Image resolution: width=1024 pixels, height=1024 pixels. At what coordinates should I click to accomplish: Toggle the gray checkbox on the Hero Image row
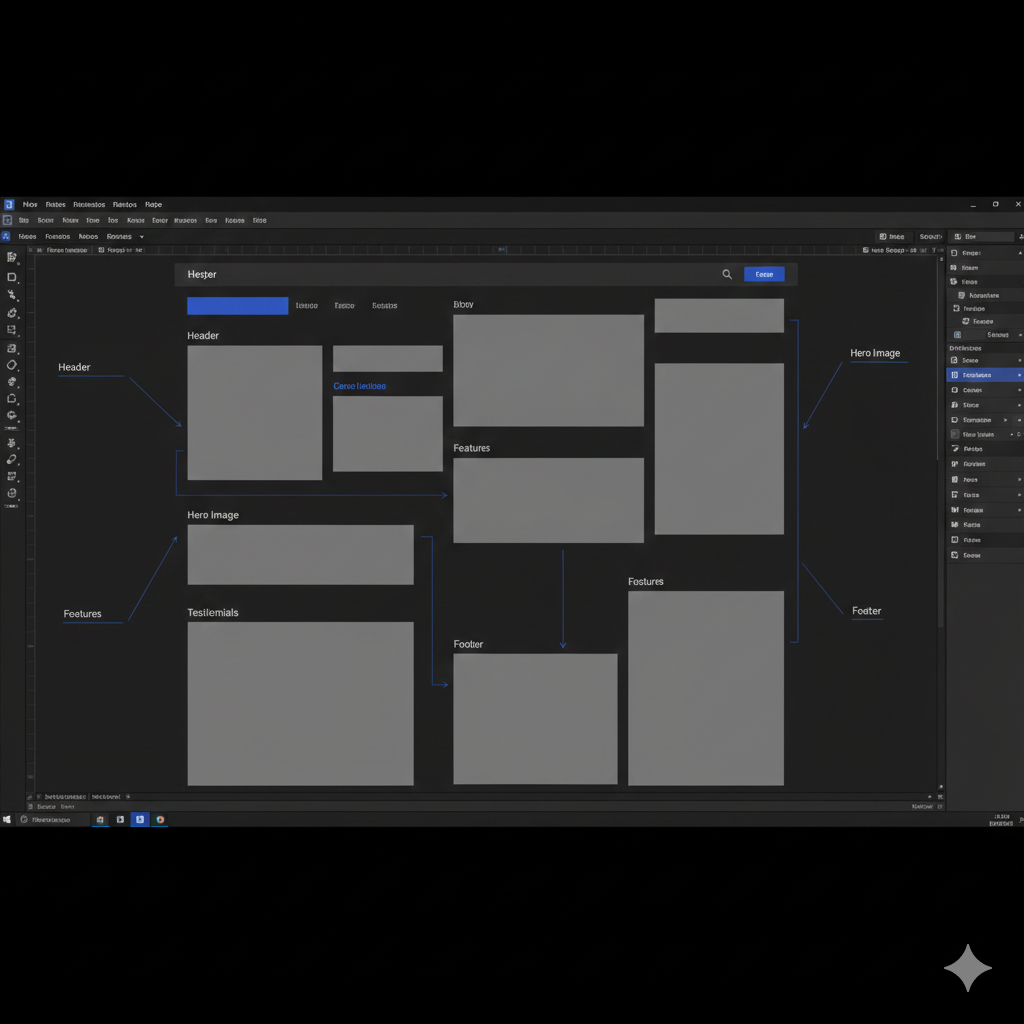tap(954, 435)
